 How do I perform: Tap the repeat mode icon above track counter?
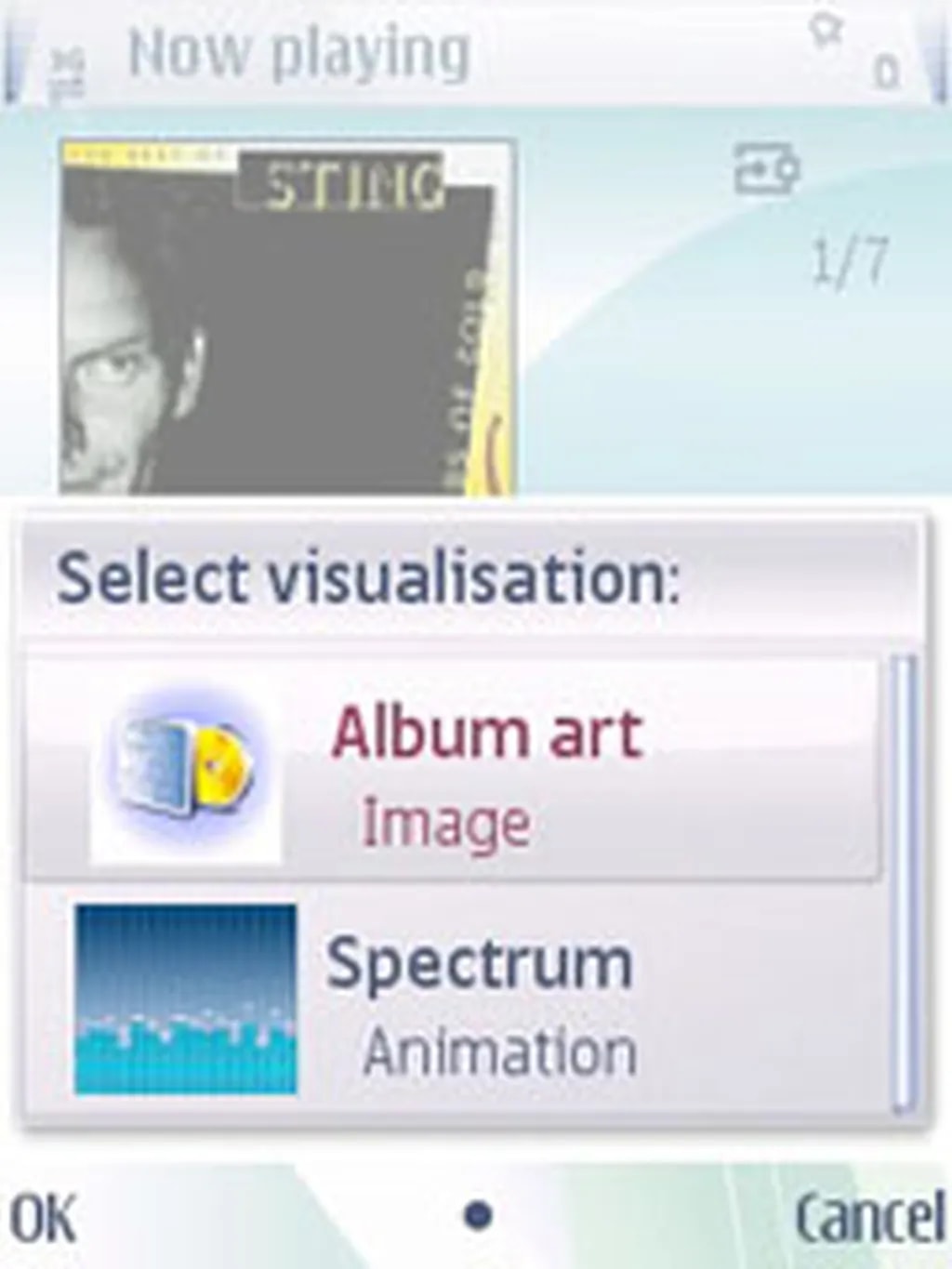[x=766, y=169]
